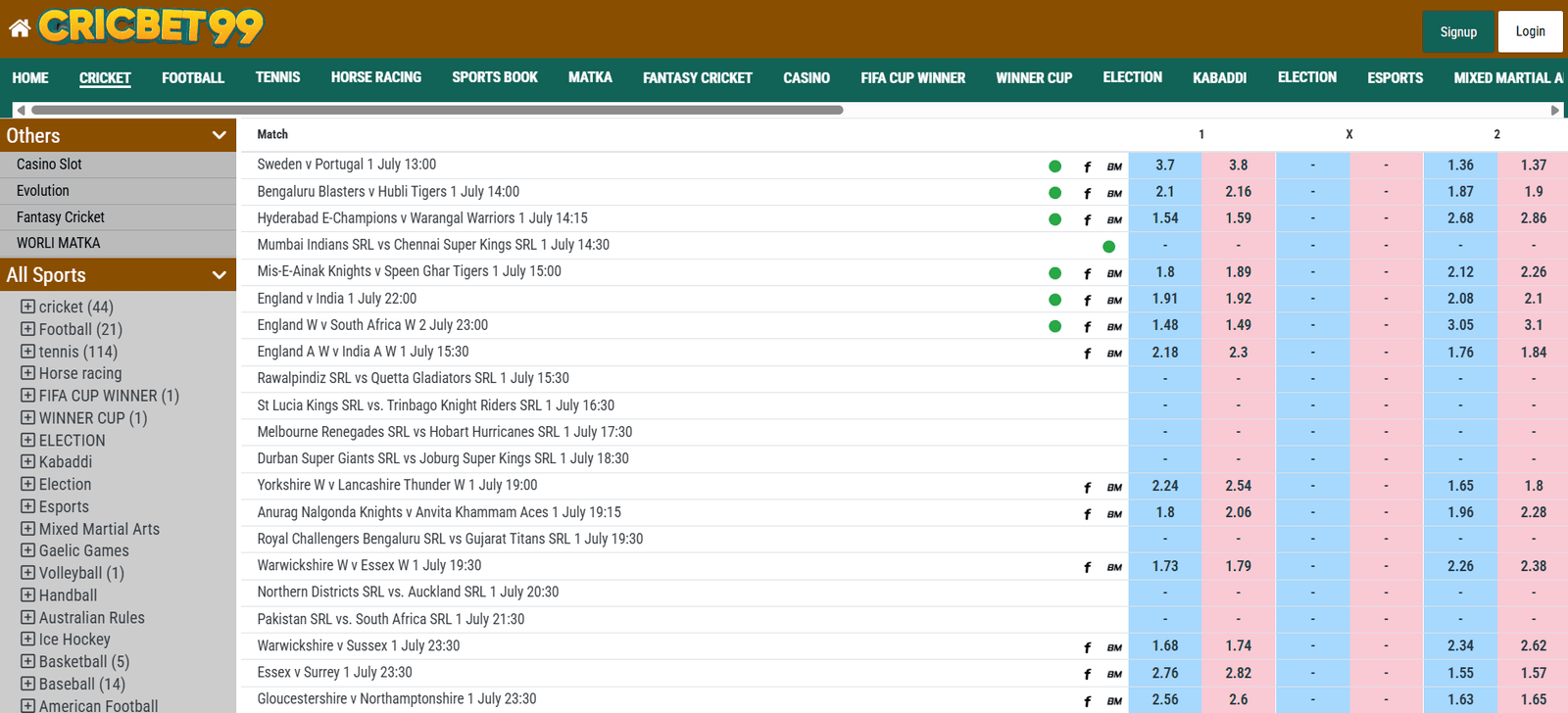Viewport: 1568px width, 713px height.
Task: Expand the Mixed Martial Arts tree item
Action: point(27,528)
